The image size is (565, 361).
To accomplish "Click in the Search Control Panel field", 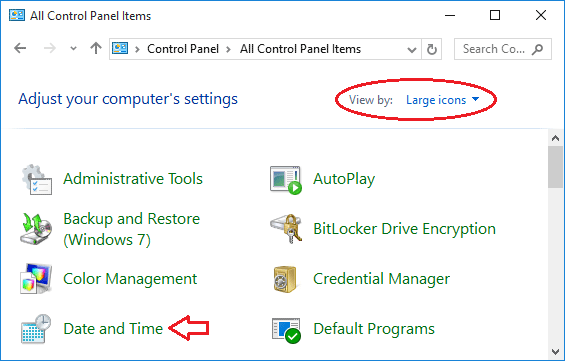I will pyautogui.click(x=502, y=49).
